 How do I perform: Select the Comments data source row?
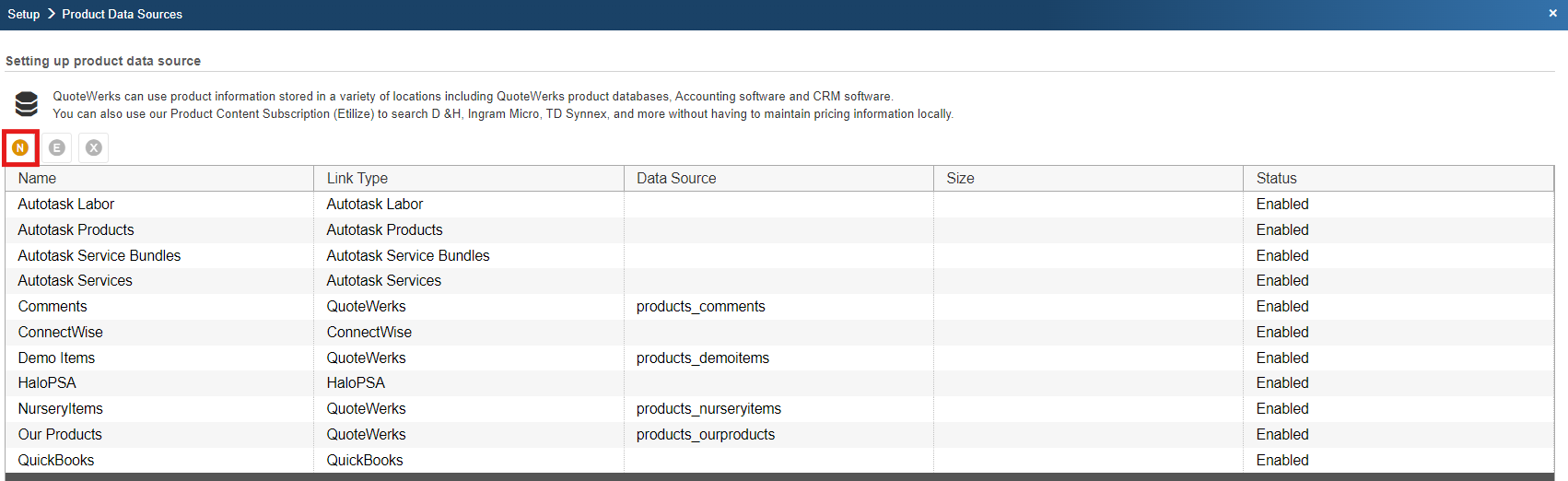click(x=53, y=306)
